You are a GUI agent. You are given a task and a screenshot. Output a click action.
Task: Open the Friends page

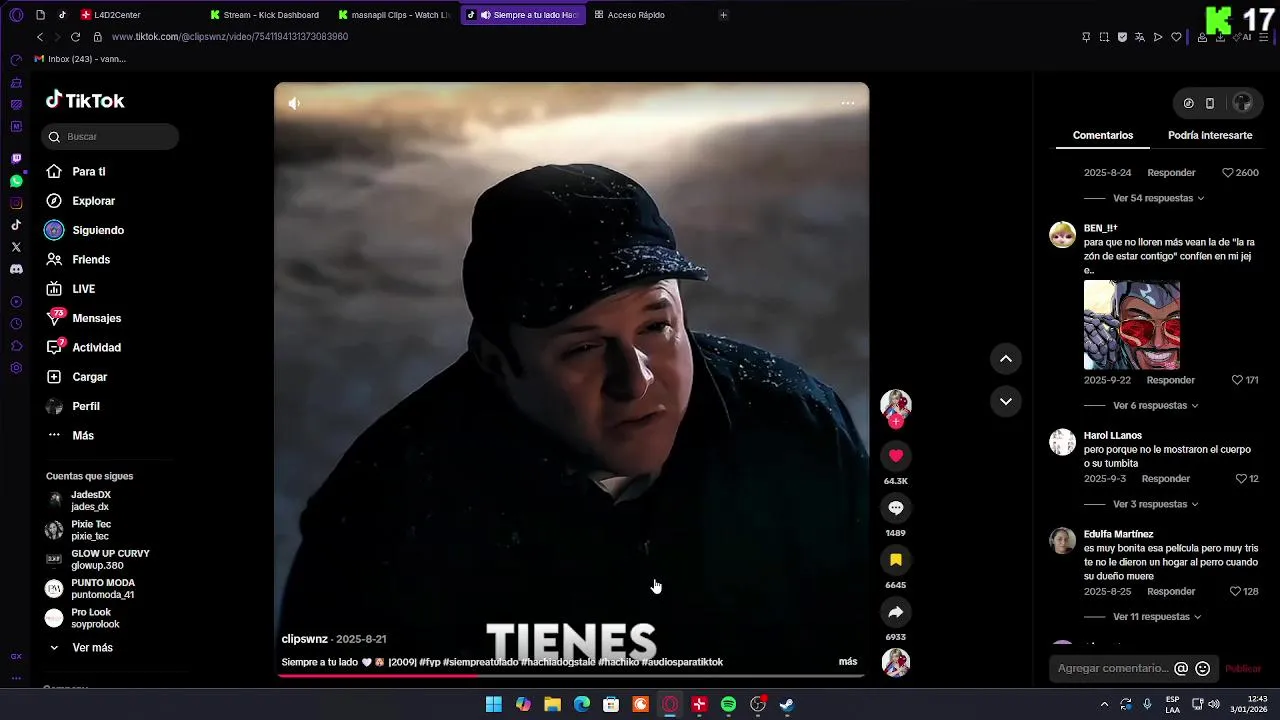(x=78, y=260)
